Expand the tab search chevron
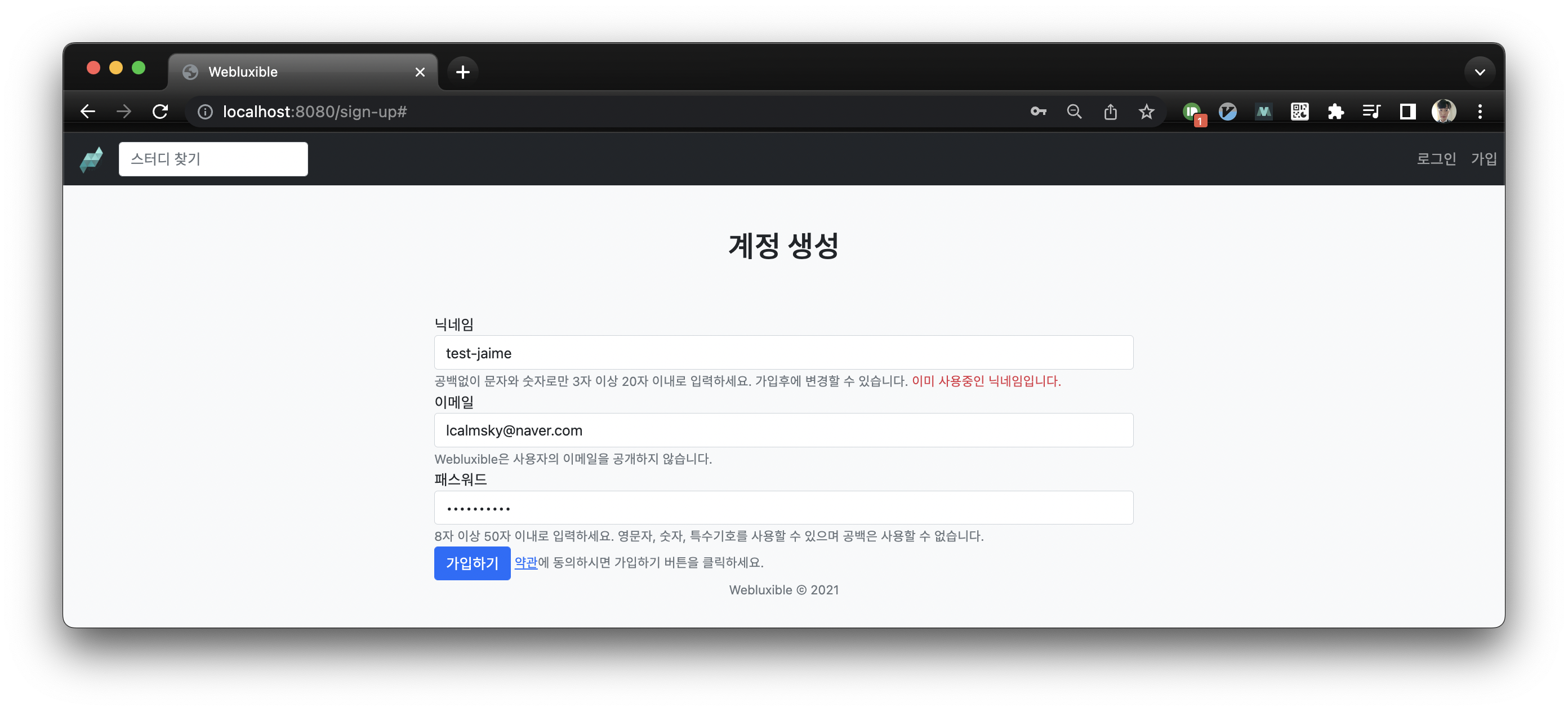Image resolution: width=1568 pixels, height=711 pixels. (x=1480, y=72)
